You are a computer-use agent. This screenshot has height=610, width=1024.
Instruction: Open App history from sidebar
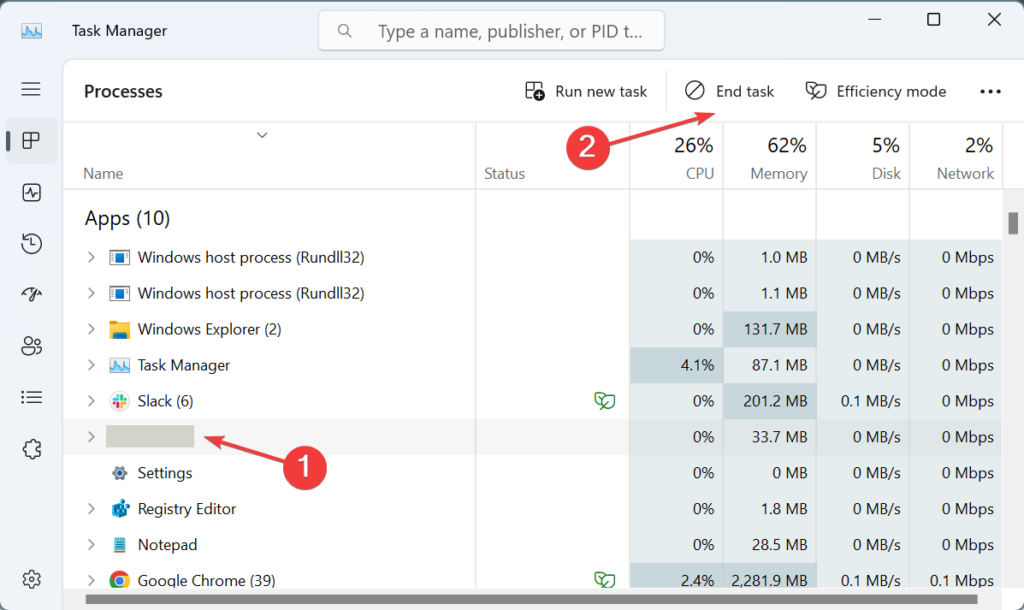tap(31, 243)
